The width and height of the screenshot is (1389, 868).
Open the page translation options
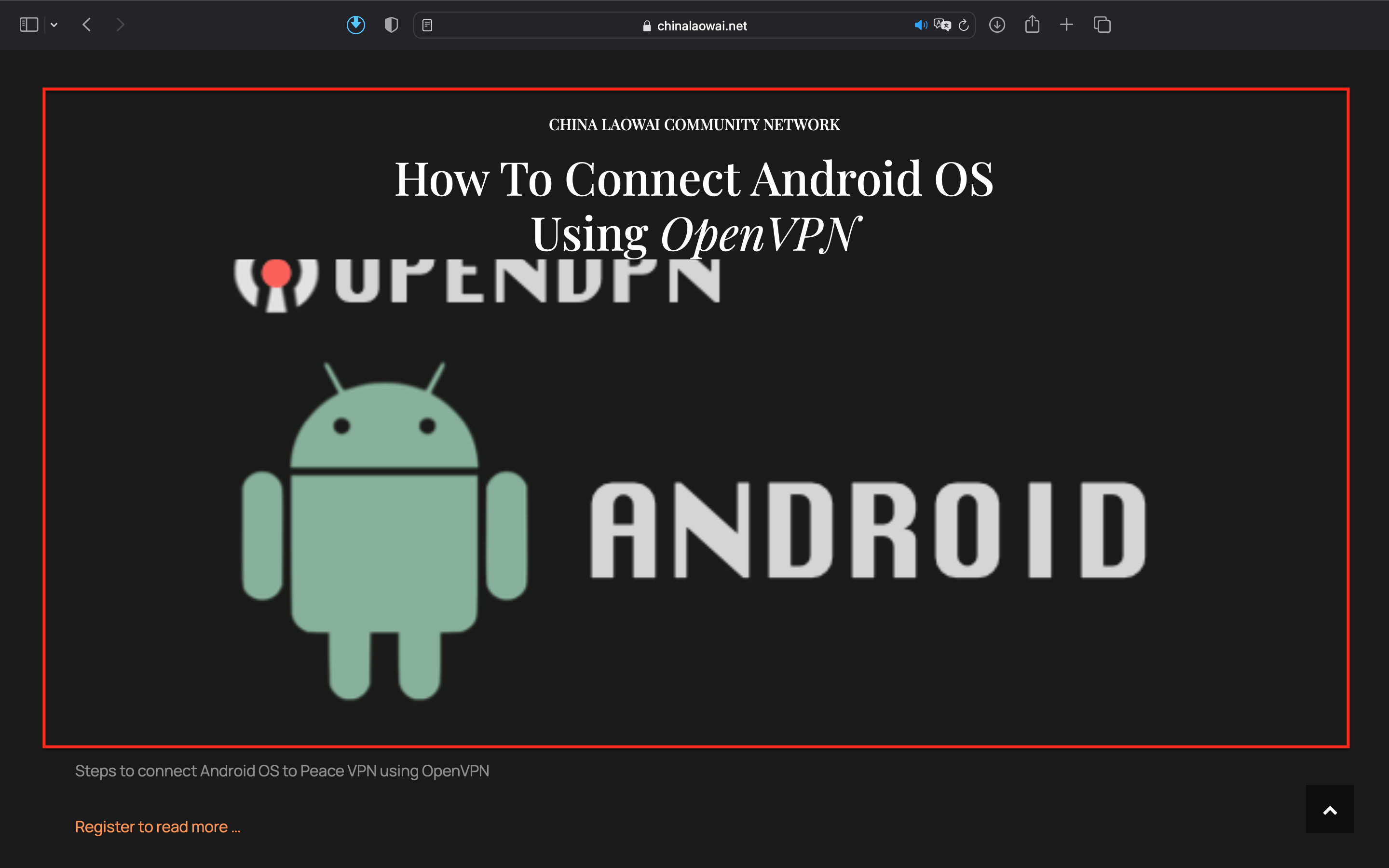point(942,25)
